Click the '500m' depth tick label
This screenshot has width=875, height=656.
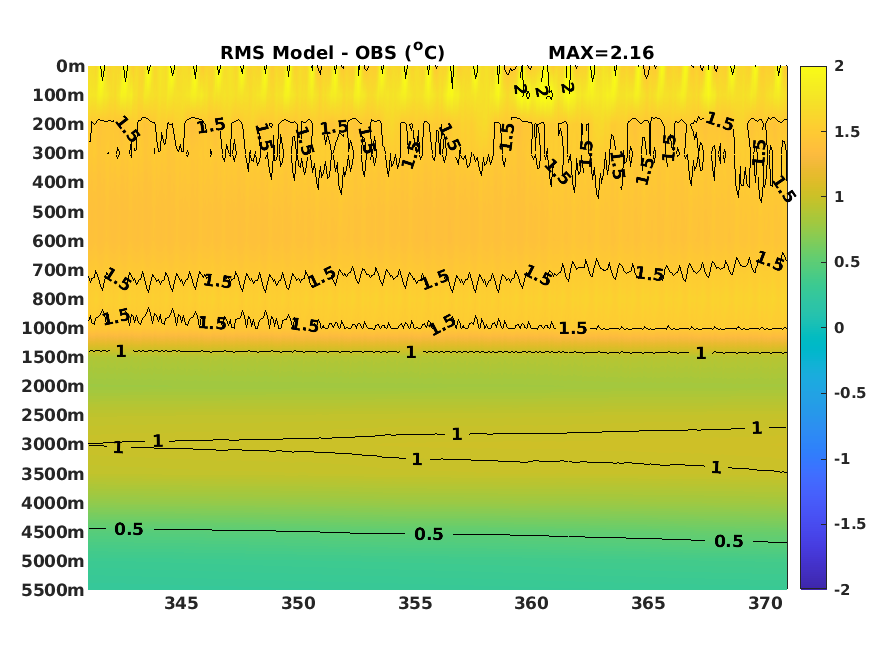click(x=58, y=213)
